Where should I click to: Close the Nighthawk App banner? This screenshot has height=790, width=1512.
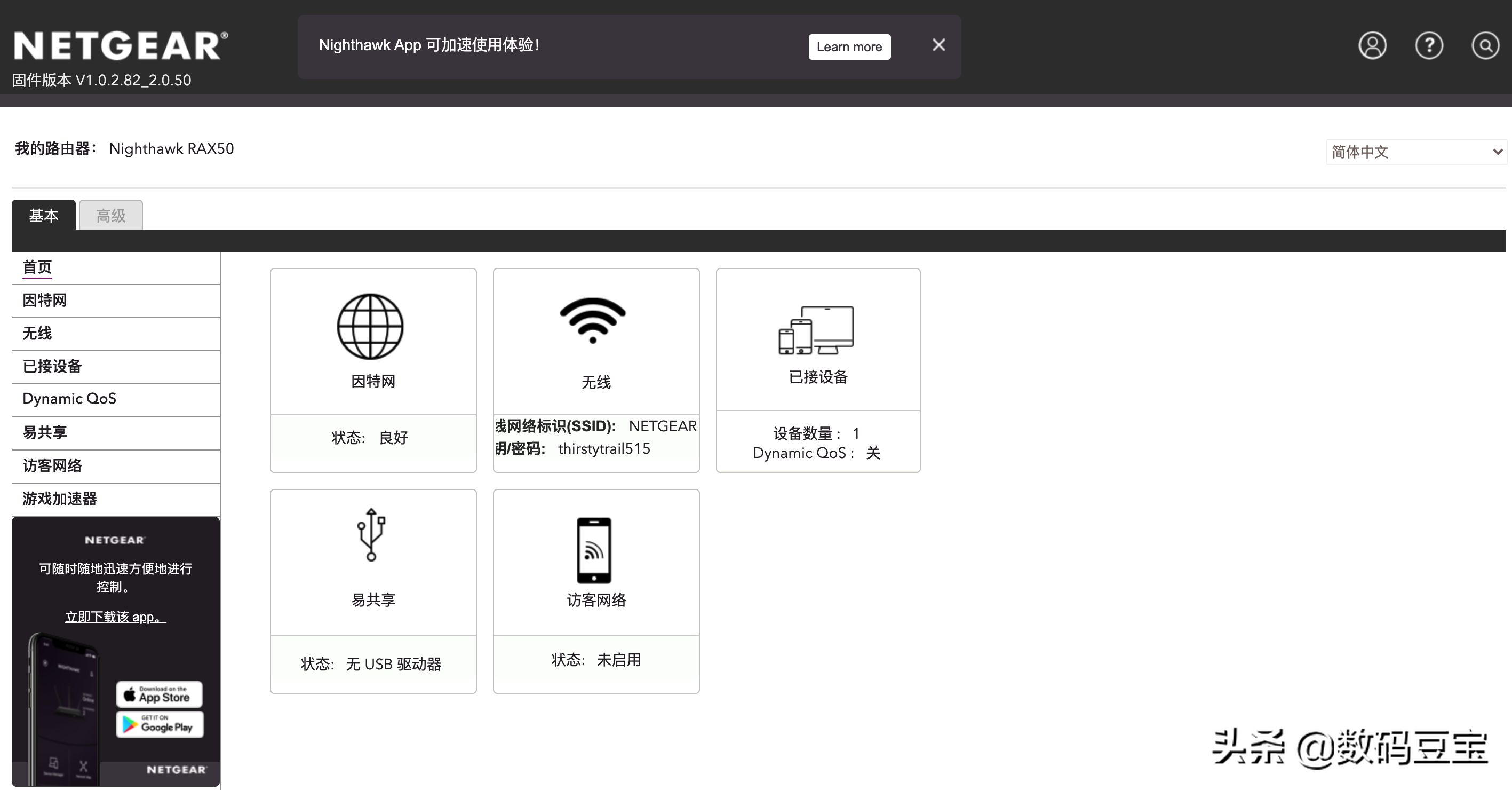point(938,45)
